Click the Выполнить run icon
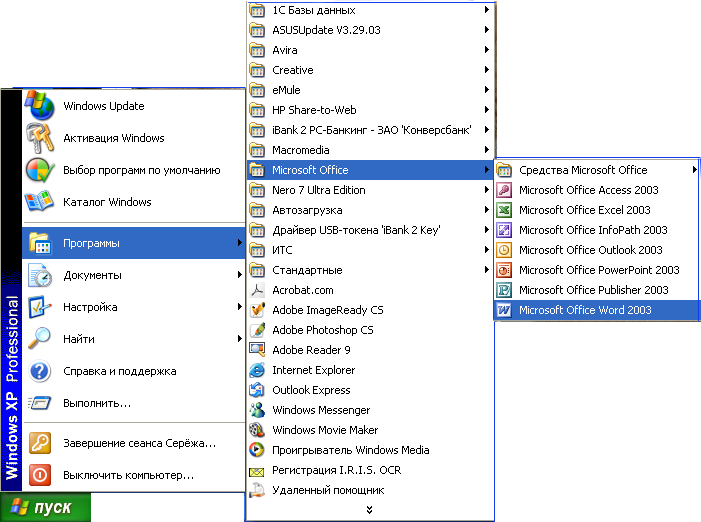 pos(40,403)
